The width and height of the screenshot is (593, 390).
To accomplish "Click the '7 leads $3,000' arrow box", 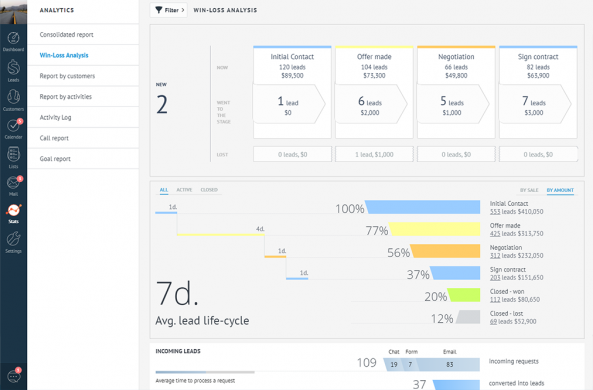I will tap(535, 104).
